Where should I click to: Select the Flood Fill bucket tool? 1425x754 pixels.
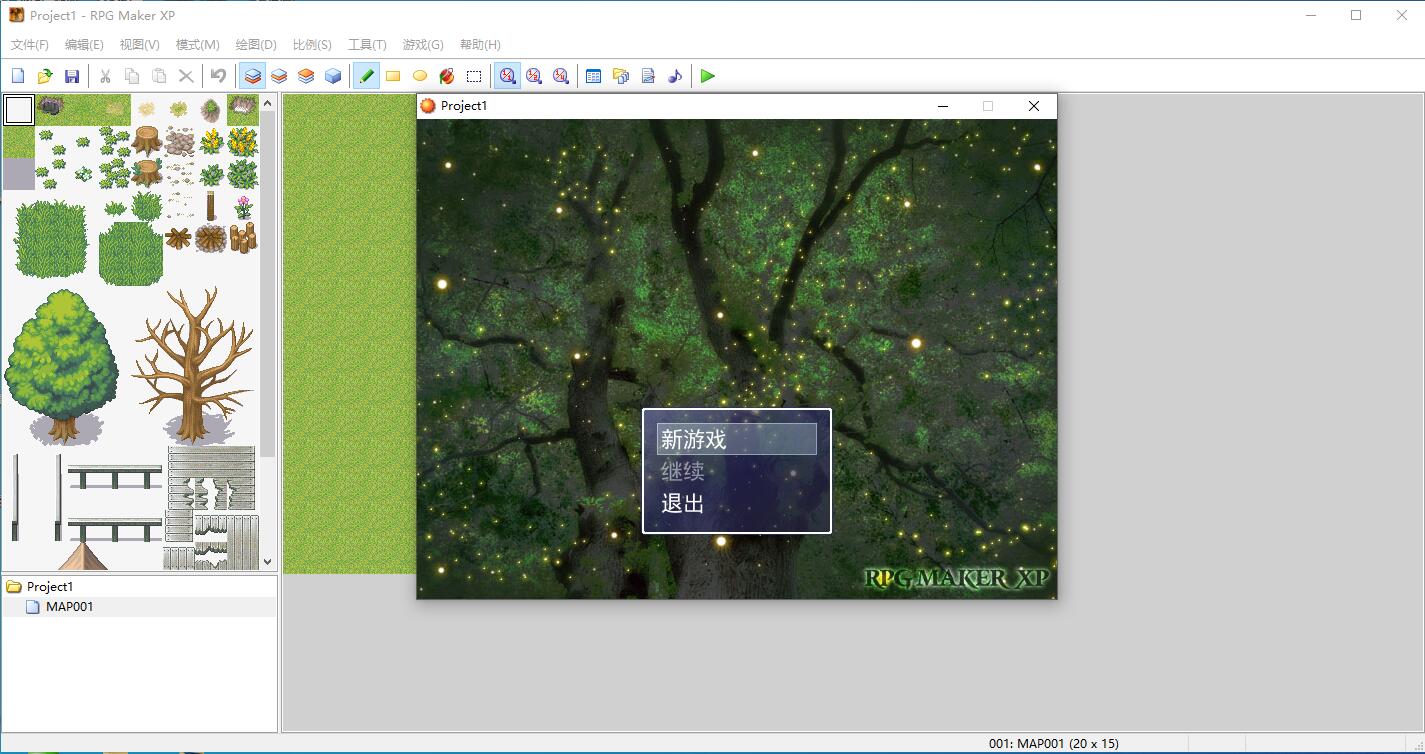447,76
